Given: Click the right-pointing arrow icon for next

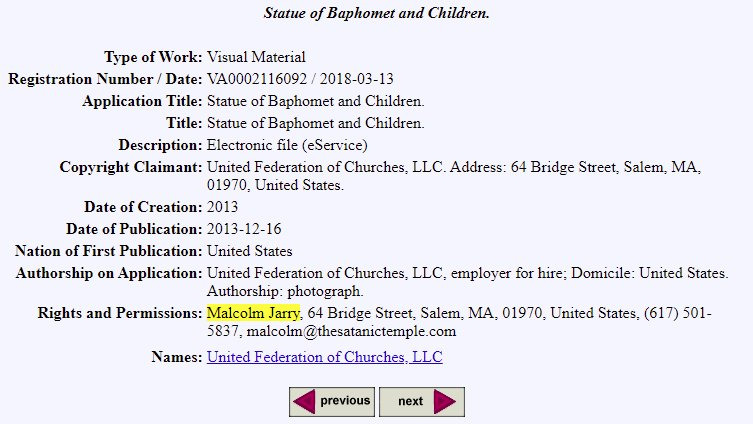Looking at the screenshot, I should (x=445, y=402).
